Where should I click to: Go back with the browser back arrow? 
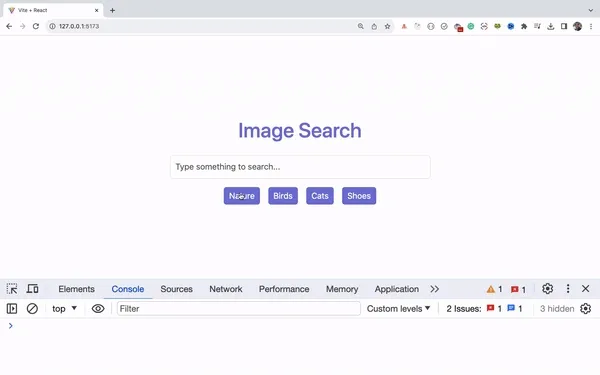coord(9,26)
